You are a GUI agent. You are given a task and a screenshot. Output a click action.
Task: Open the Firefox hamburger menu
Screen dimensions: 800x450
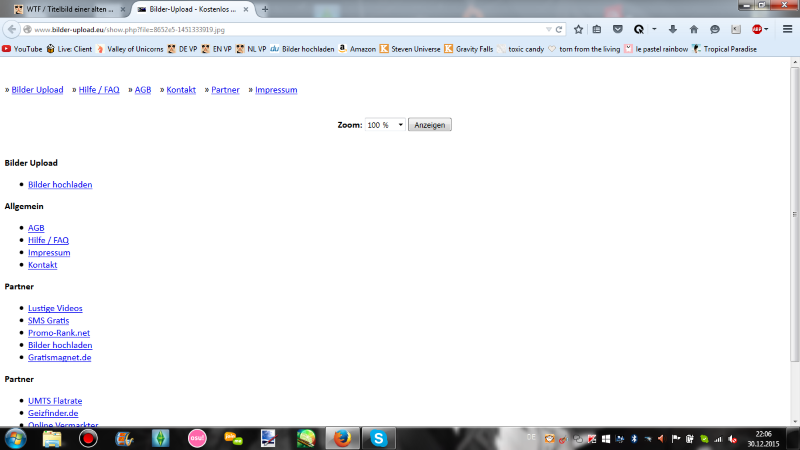point(787,29)
